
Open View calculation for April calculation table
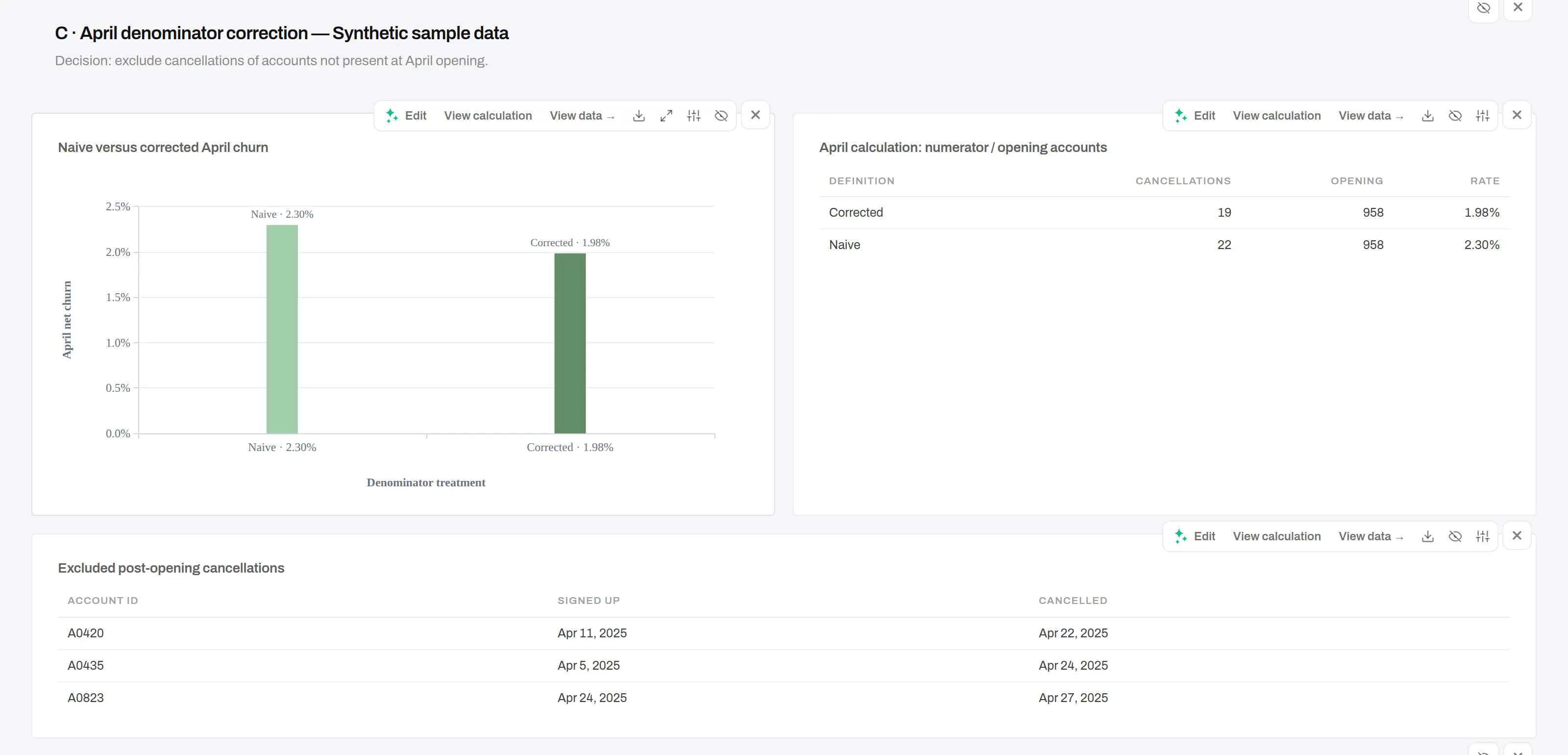pos(1276,116)
